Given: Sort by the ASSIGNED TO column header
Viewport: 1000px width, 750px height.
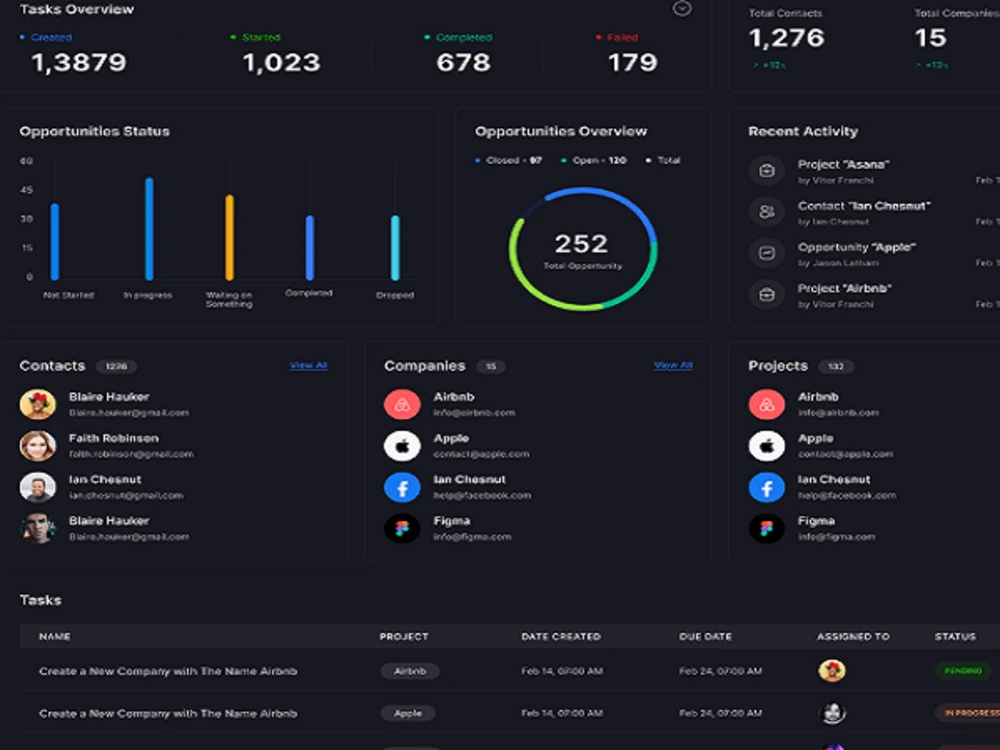Looking at the screenshot, I should click(853, 636).
